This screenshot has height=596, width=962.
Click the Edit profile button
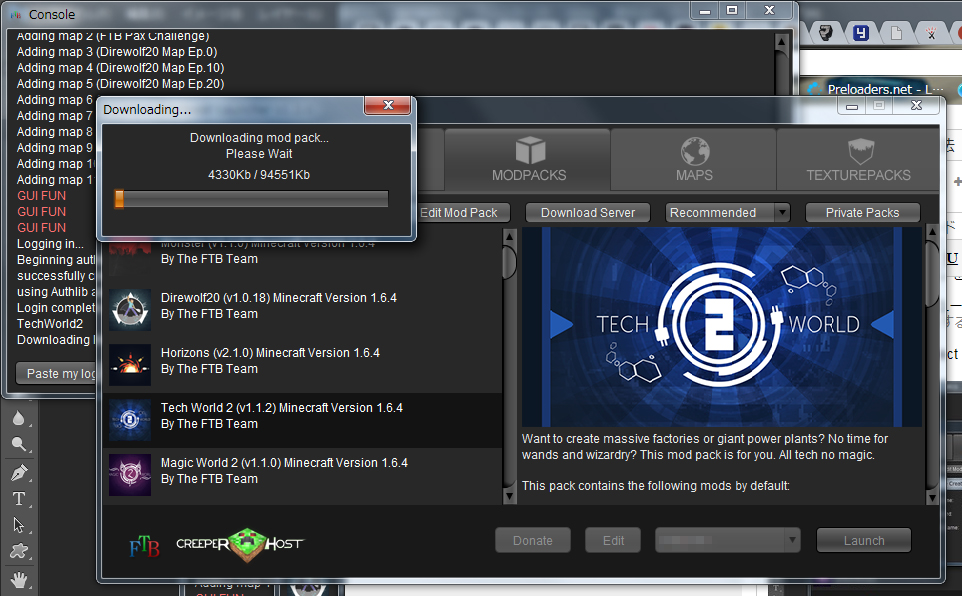(613, 541)
